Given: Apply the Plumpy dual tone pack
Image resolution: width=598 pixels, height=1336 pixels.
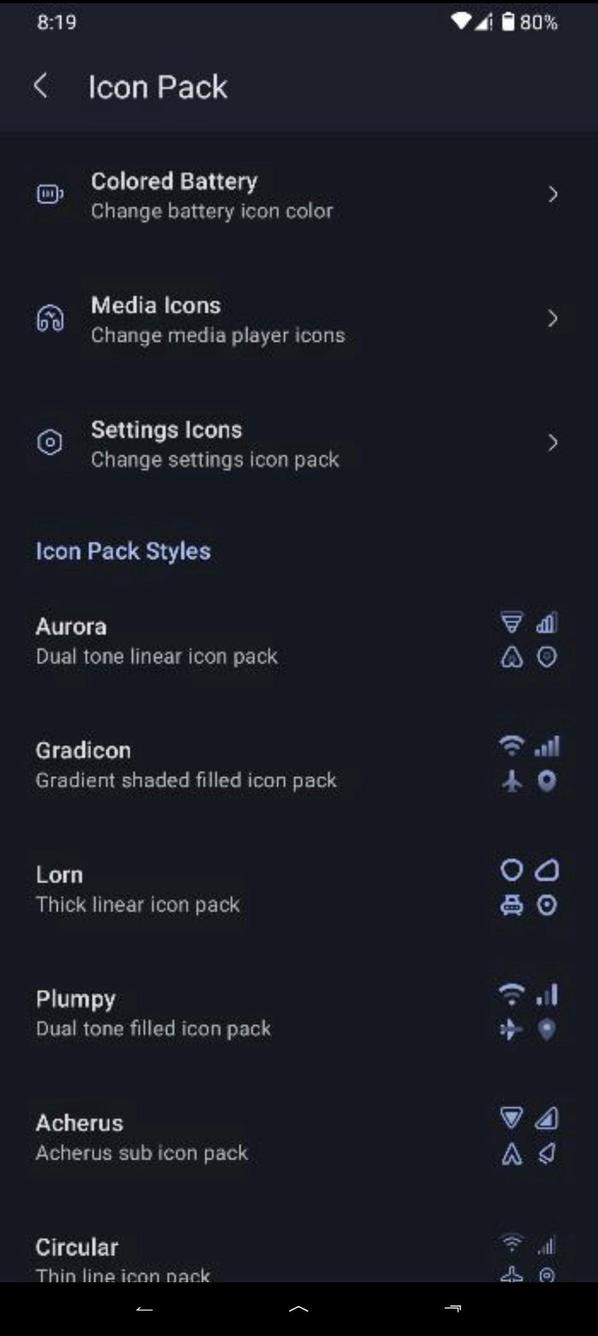Looking at the screenshot, I should point(299,1012).
